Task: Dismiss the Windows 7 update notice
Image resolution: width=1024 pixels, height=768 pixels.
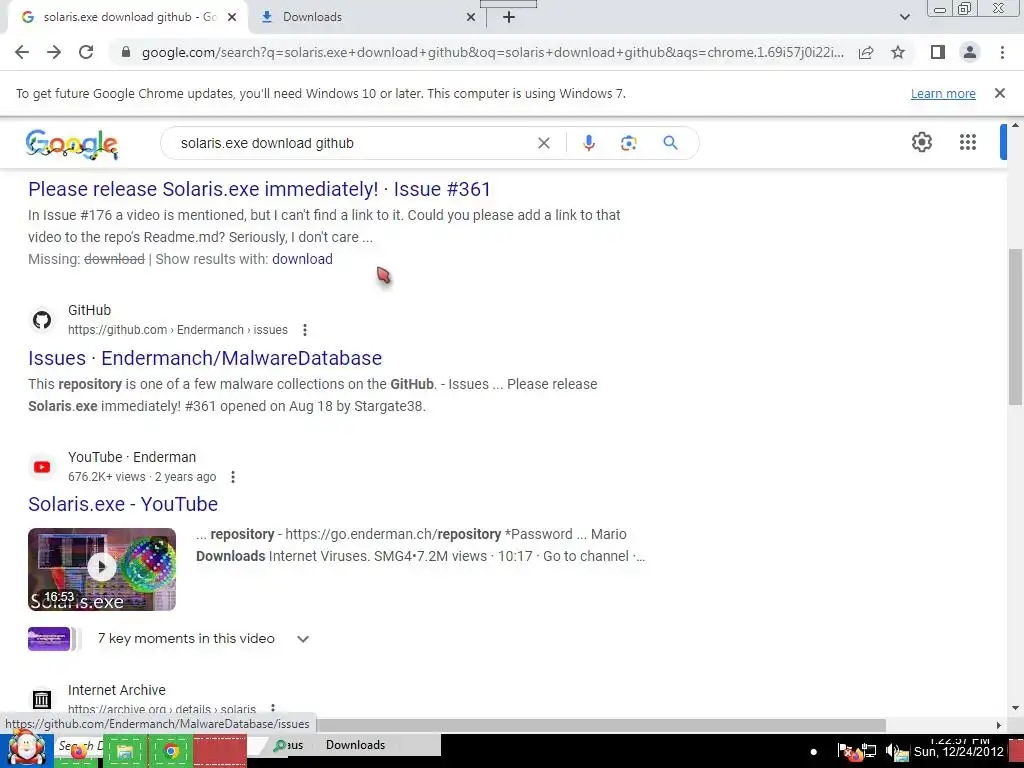Action: [x=999, y=93]
